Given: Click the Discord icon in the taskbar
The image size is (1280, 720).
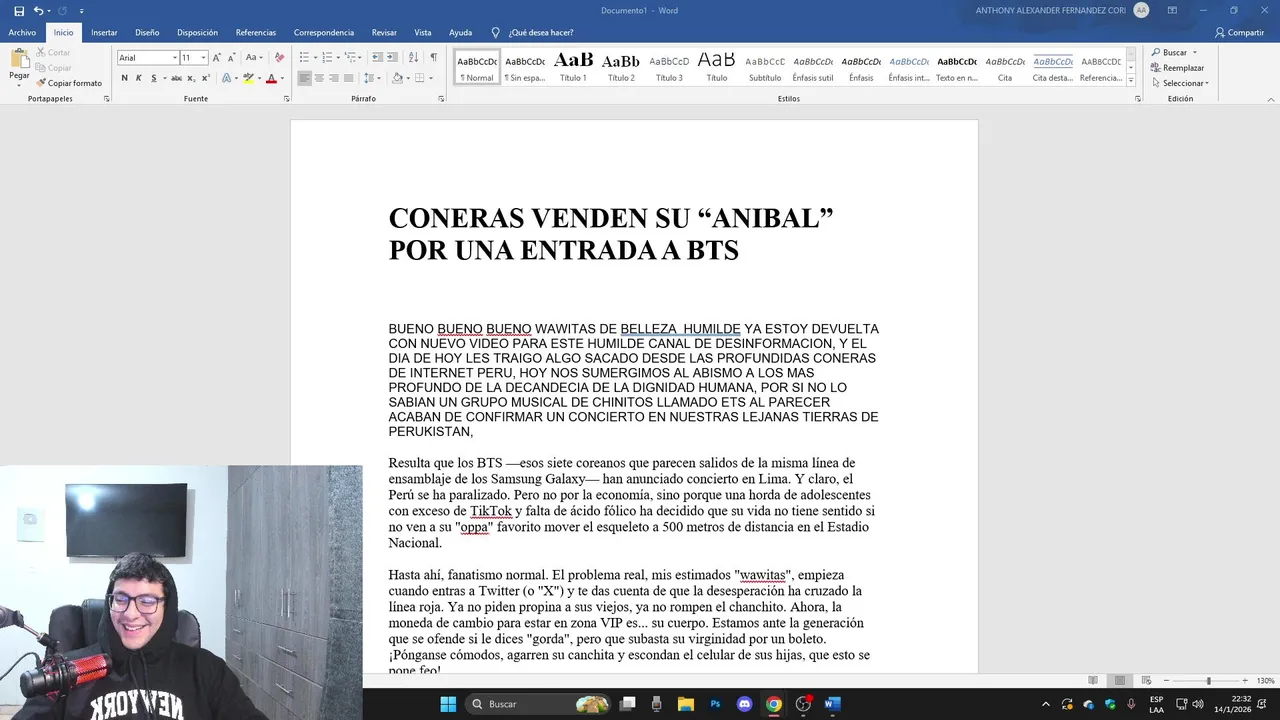Looking at the screenshot, I should point(744,704).
